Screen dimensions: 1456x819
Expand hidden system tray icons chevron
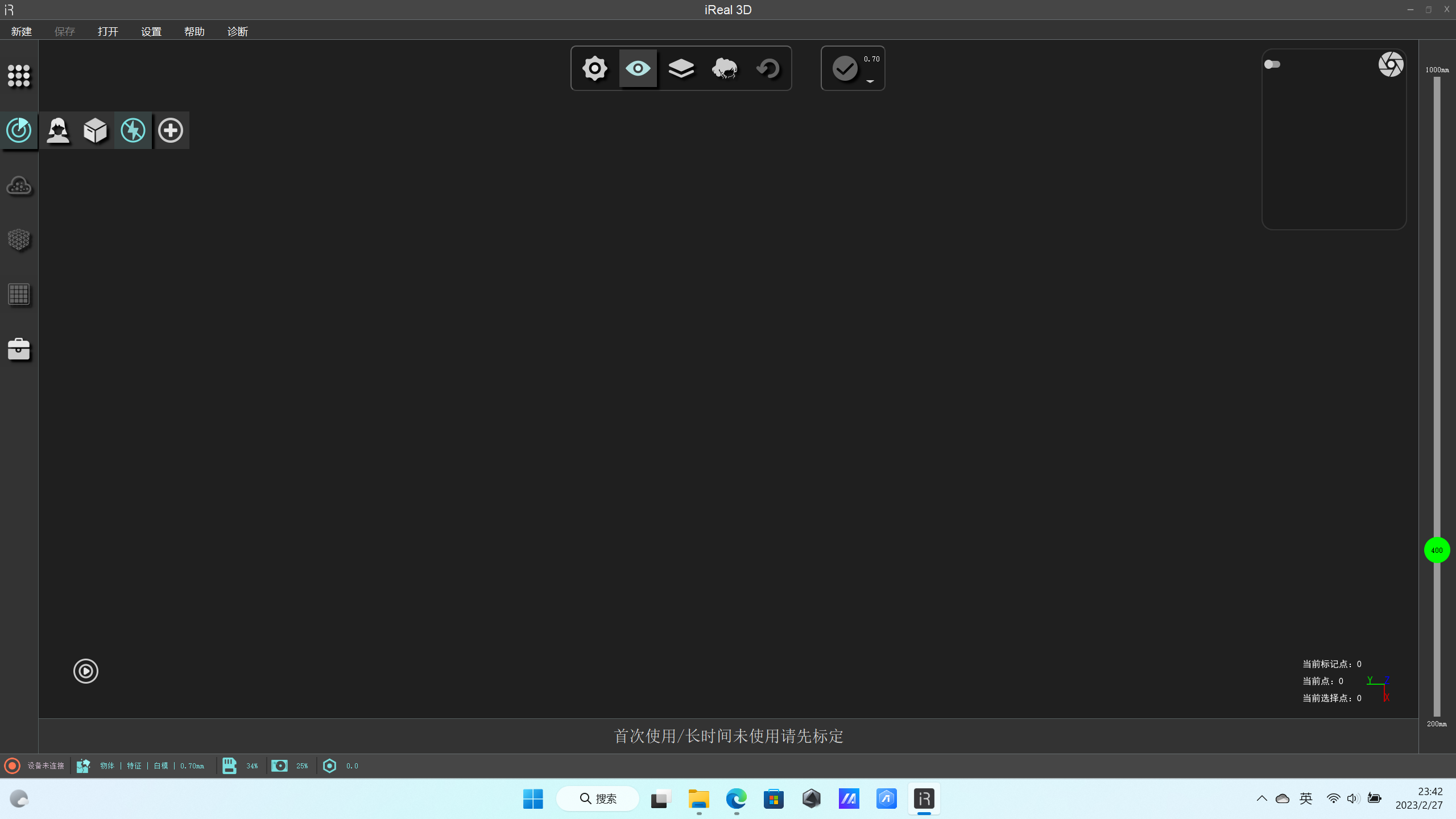coord(1261,799)
